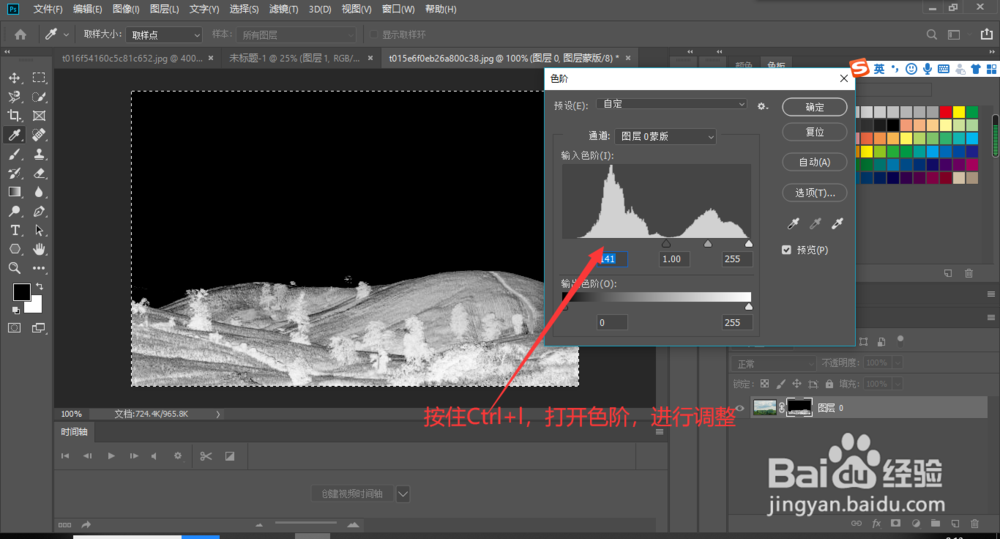Pick the white point eyedropper in Levels
Viewport: 1000px width, 539px height.
[837, 223]
